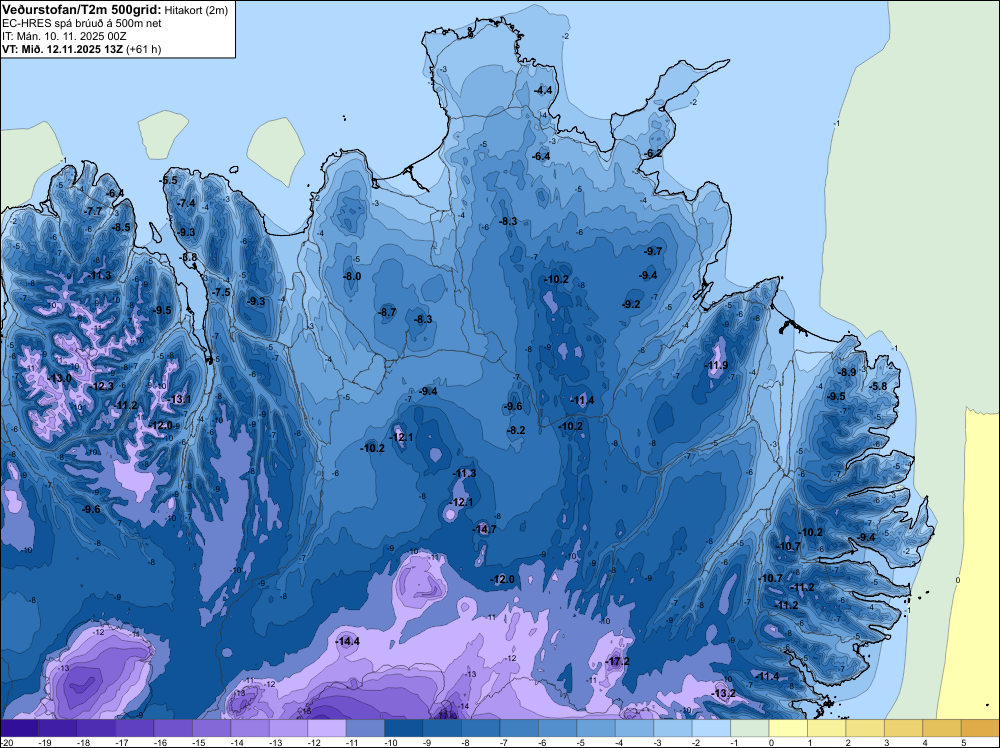The width and height of the screenshot is (1000, 748).
Task: Click the -8.9 temperature value
Action: [848, 372]
